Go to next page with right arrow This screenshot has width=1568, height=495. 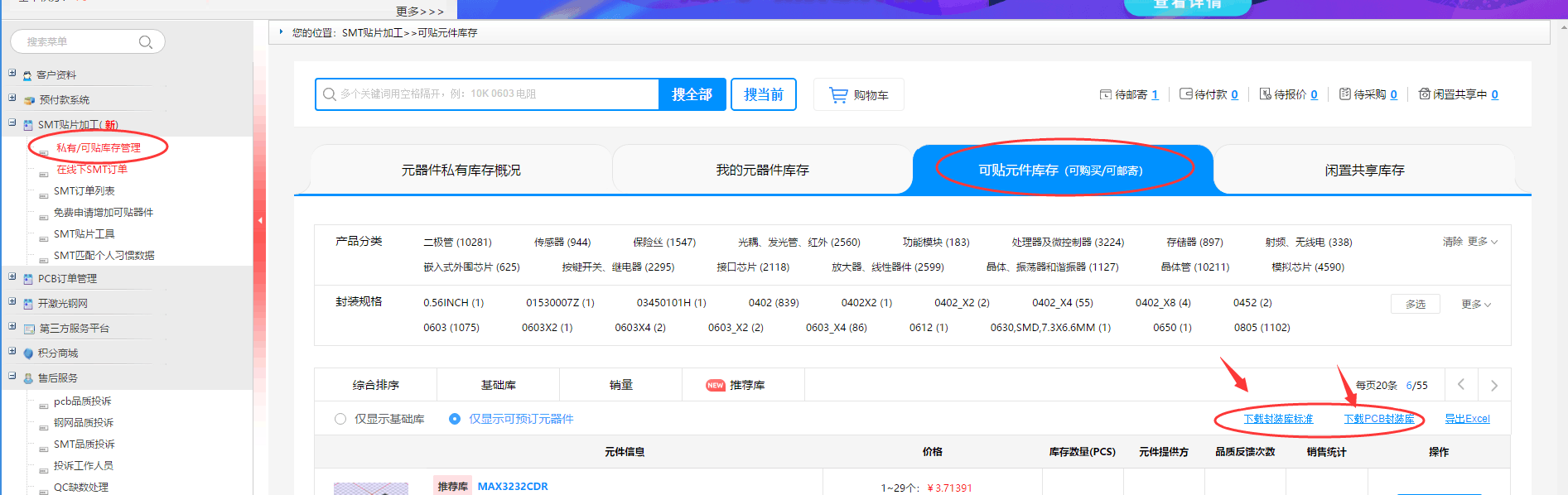1493,386
